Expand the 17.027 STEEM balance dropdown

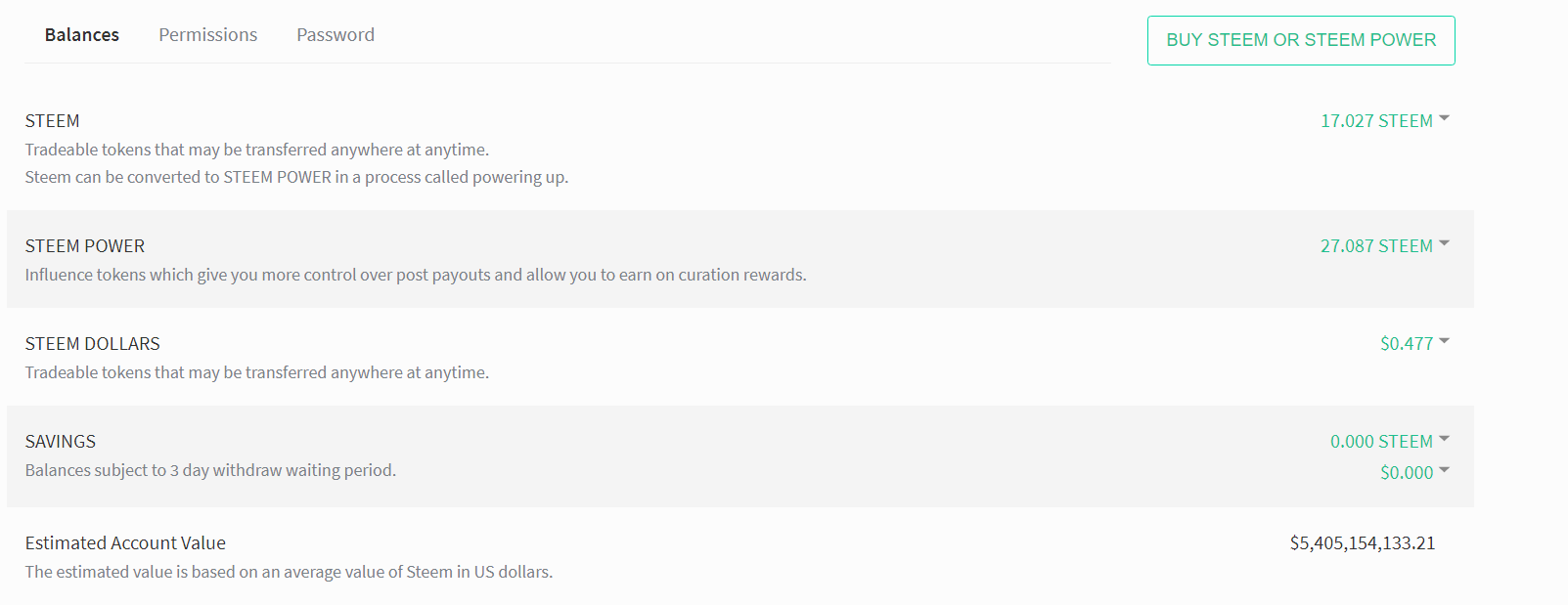click(x=1376, y=121)
